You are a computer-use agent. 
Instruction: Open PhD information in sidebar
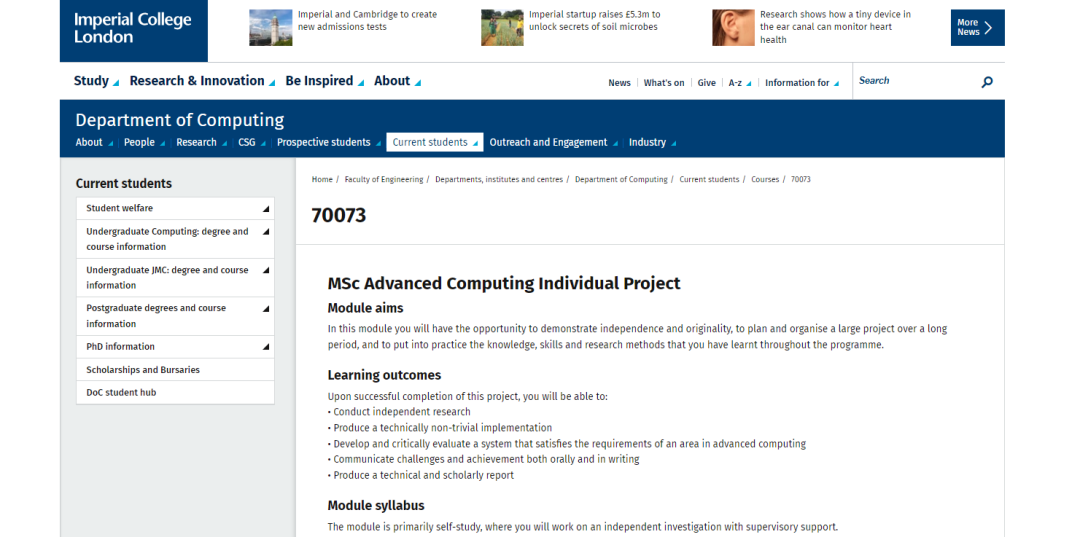coord(121,347)
